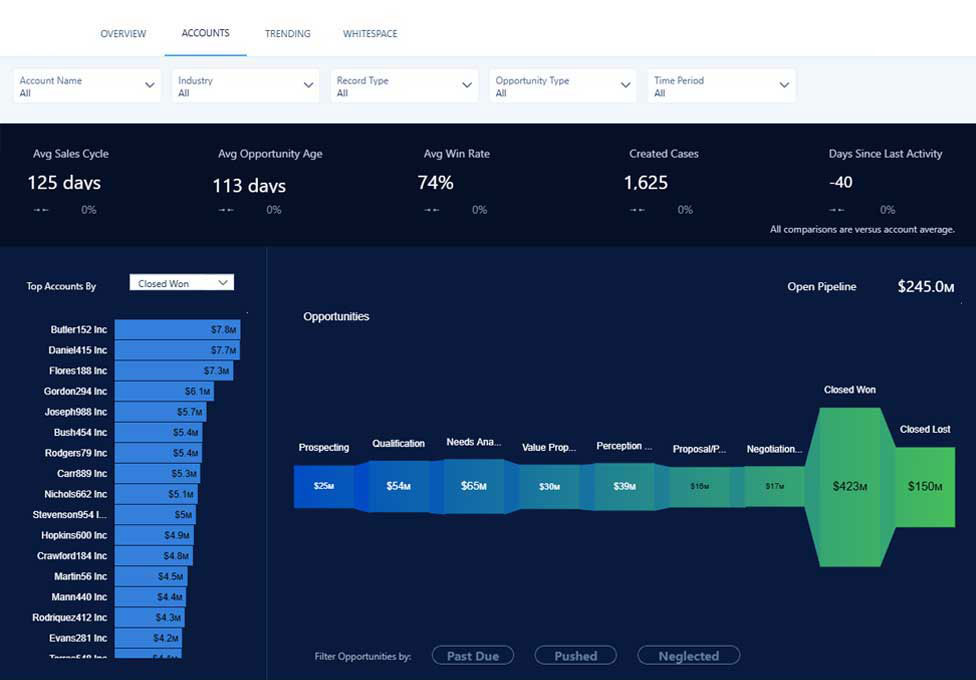Viewport: 976px width, 680px height.
Task: Select the Value Proposition $30M stage
Action: [x=549, y=486]
